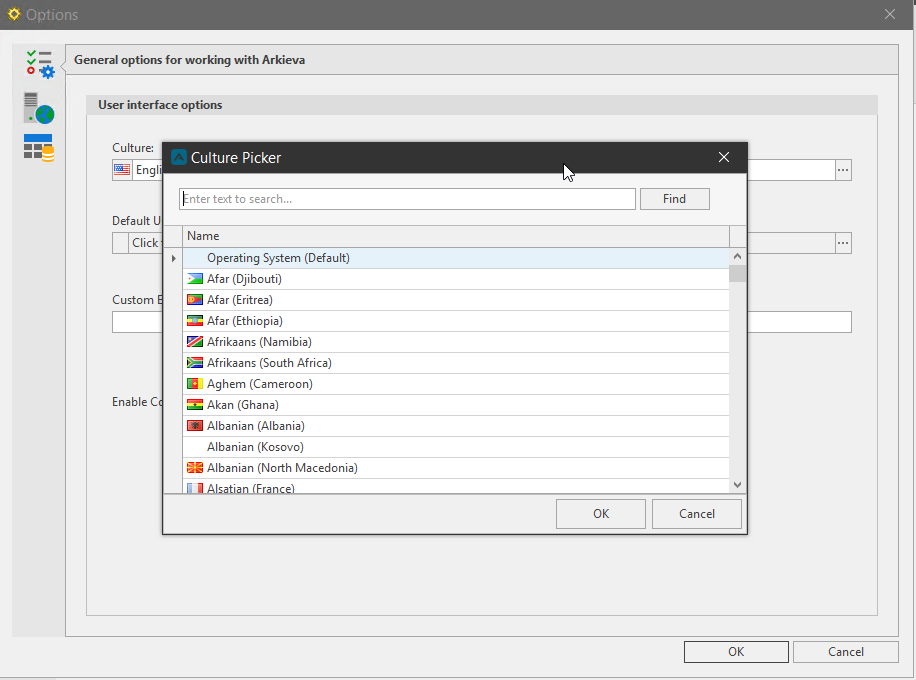Cancel the Culture Picker dialog
The image size is (916, 680).
coord(696,514)
